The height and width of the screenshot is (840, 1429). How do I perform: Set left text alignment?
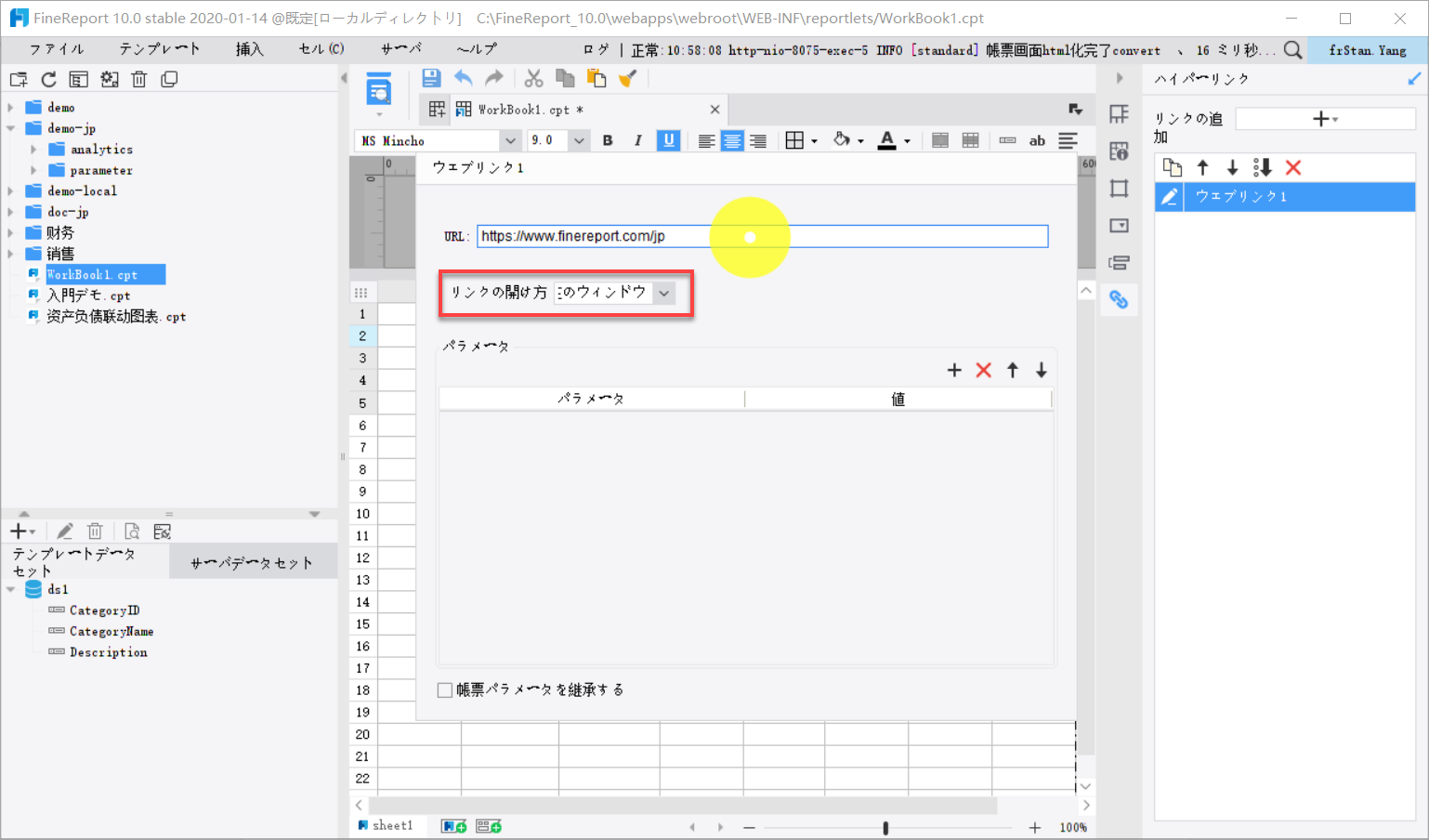(706, 140)
